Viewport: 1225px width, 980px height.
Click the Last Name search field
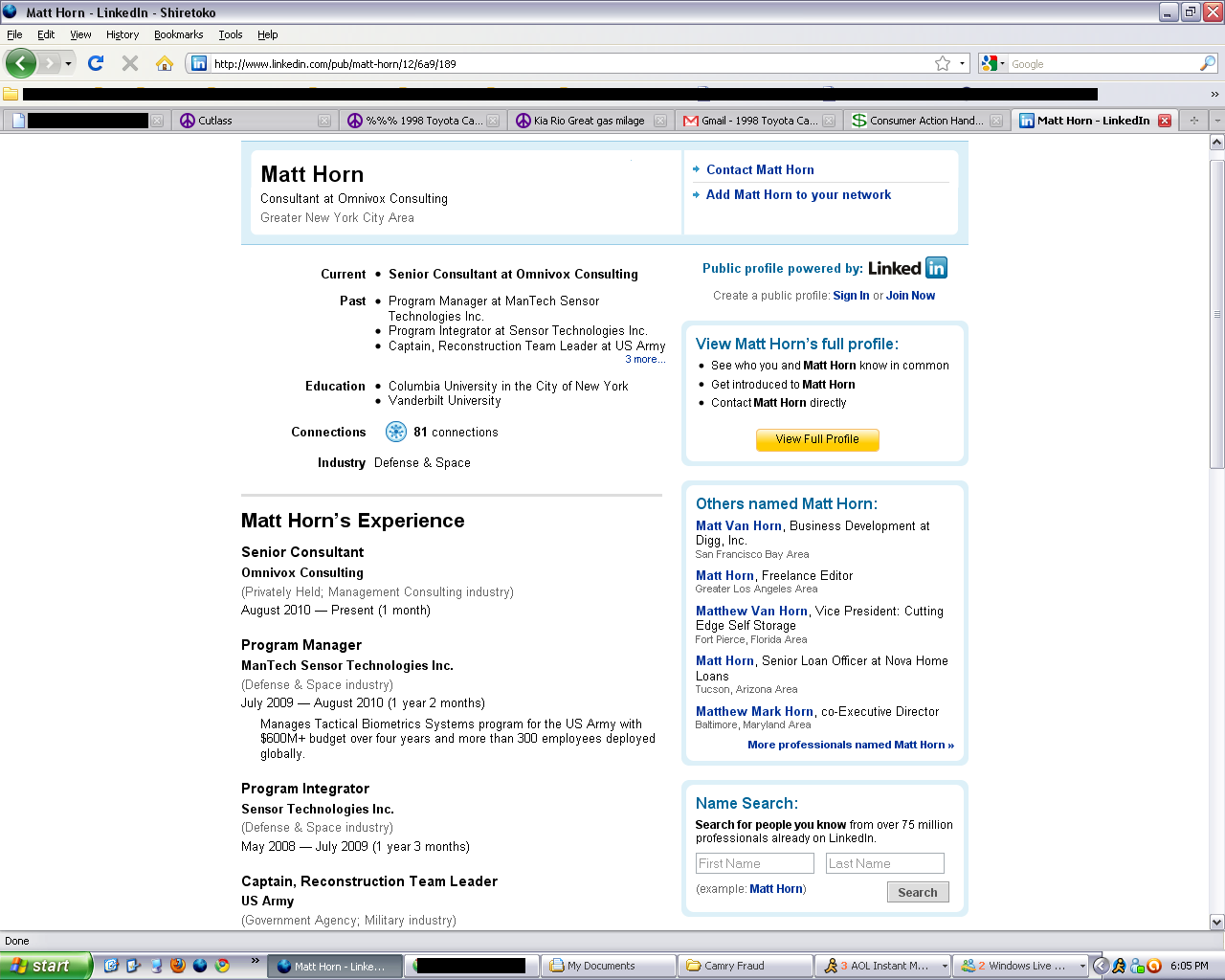(885, 863)
